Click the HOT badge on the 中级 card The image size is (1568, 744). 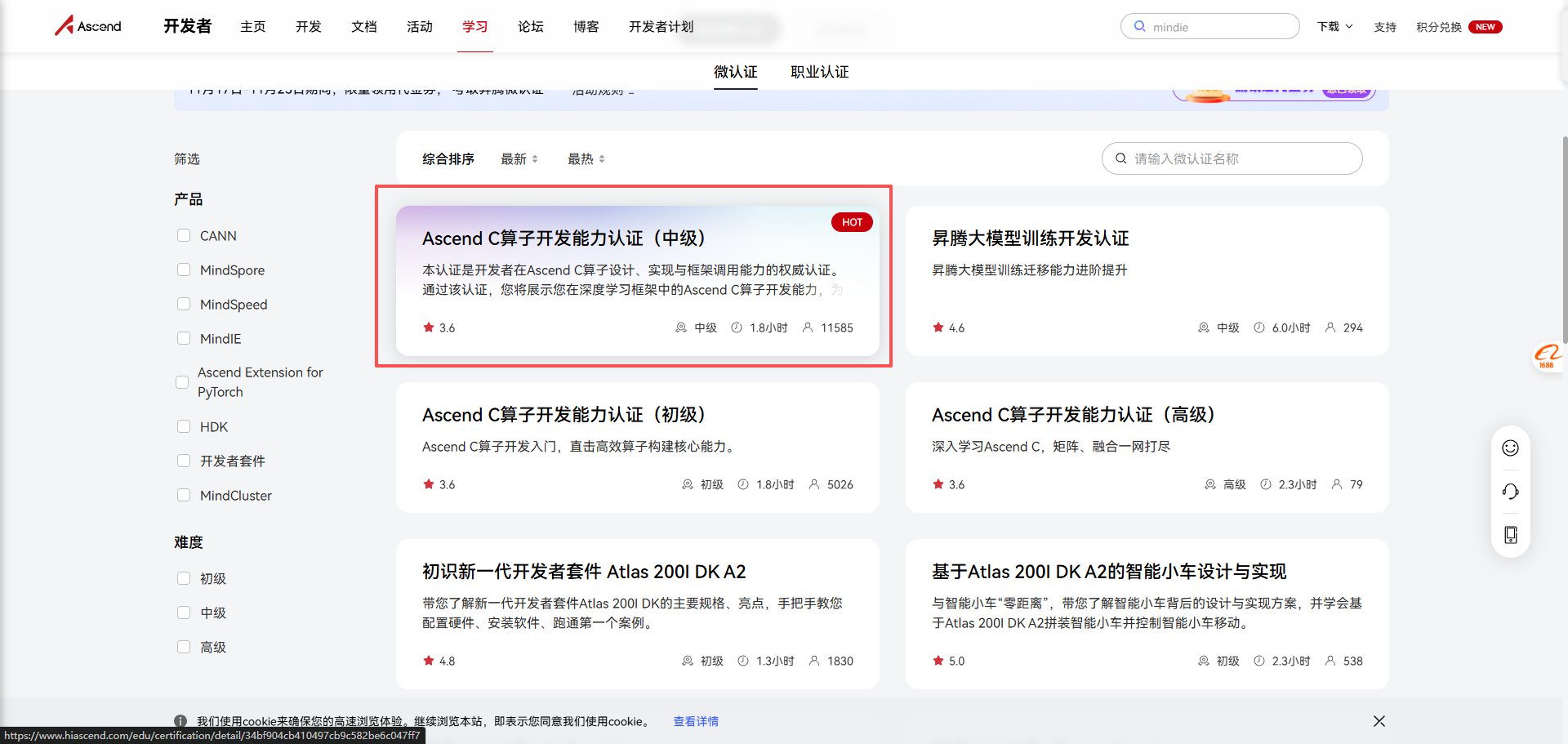852,222
